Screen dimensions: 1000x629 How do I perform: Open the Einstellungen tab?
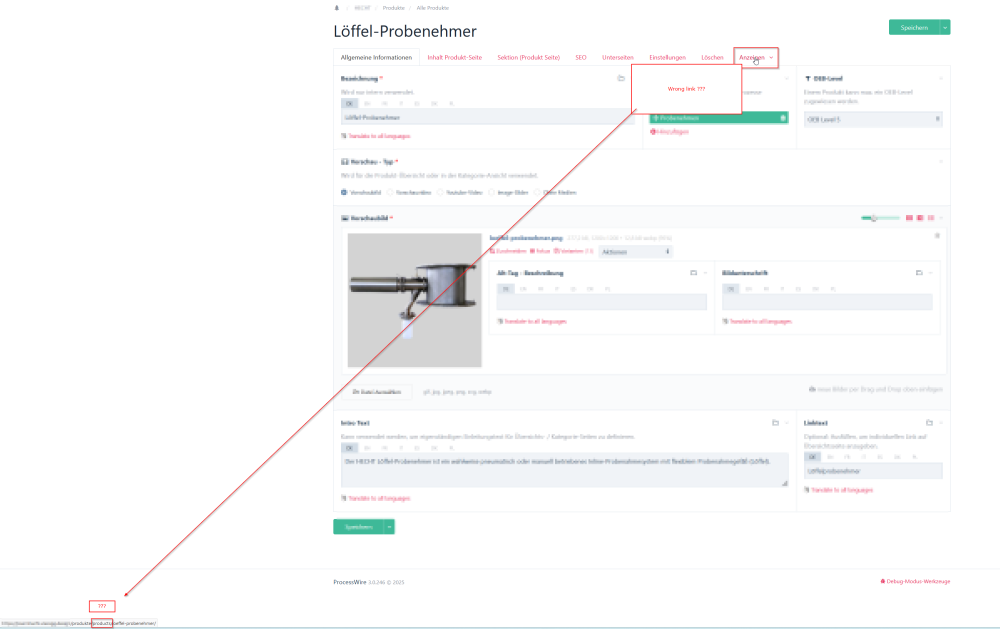click(667, 58)
